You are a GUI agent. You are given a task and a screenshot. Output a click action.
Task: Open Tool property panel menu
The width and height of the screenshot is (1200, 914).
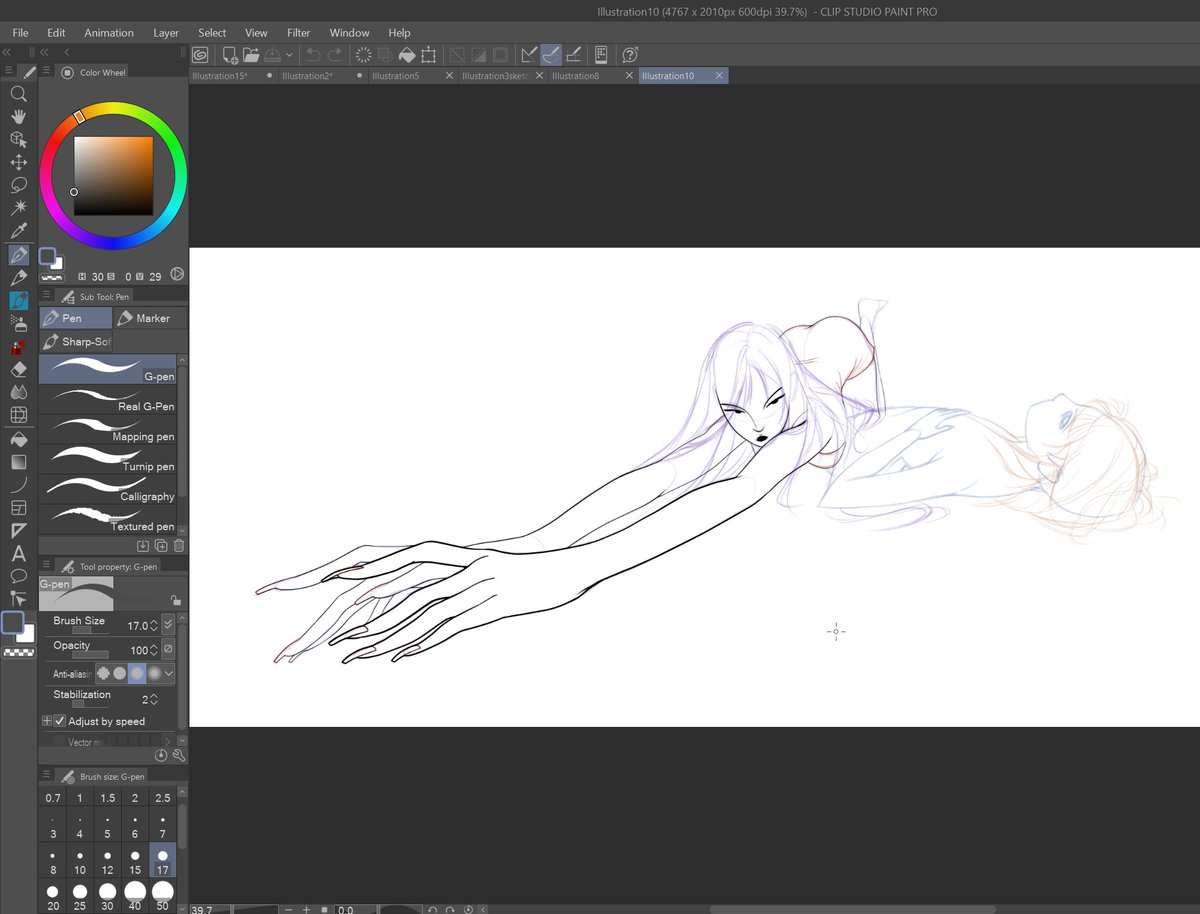[44, 566]
